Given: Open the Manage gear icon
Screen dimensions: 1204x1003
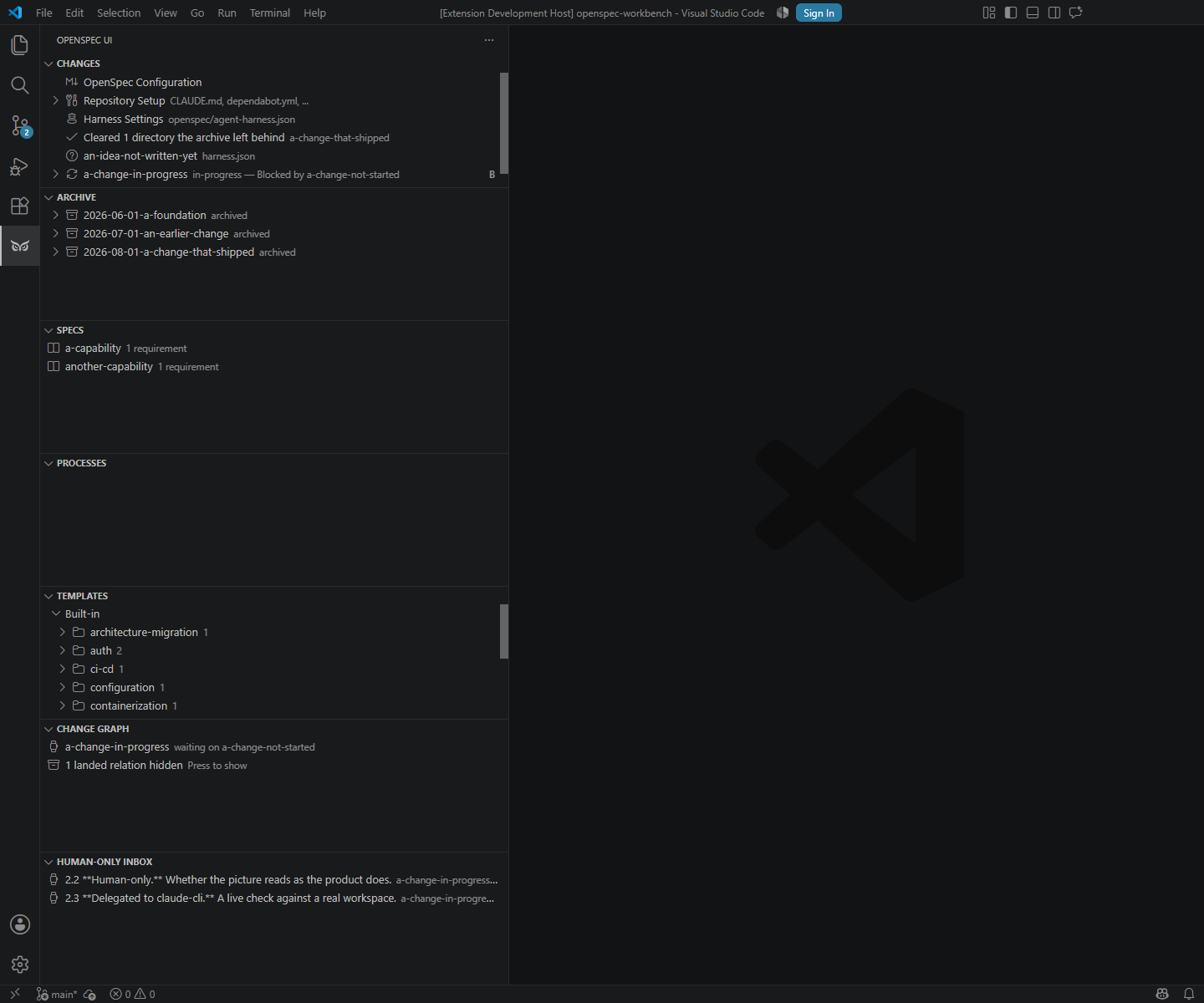Looking at the screenshot, I should 20,965.
